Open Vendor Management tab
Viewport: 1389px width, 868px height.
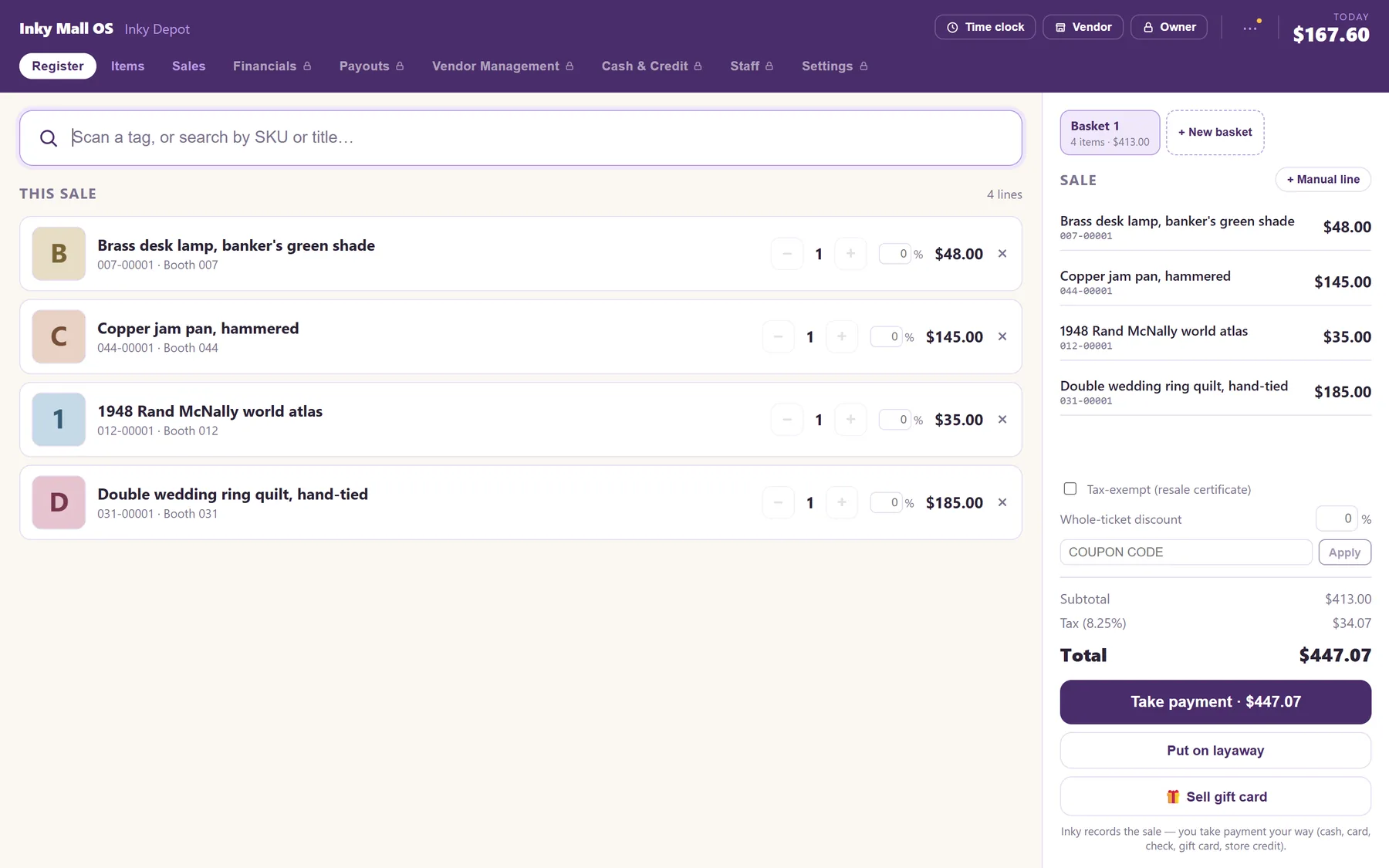click(x=503, y=66)
